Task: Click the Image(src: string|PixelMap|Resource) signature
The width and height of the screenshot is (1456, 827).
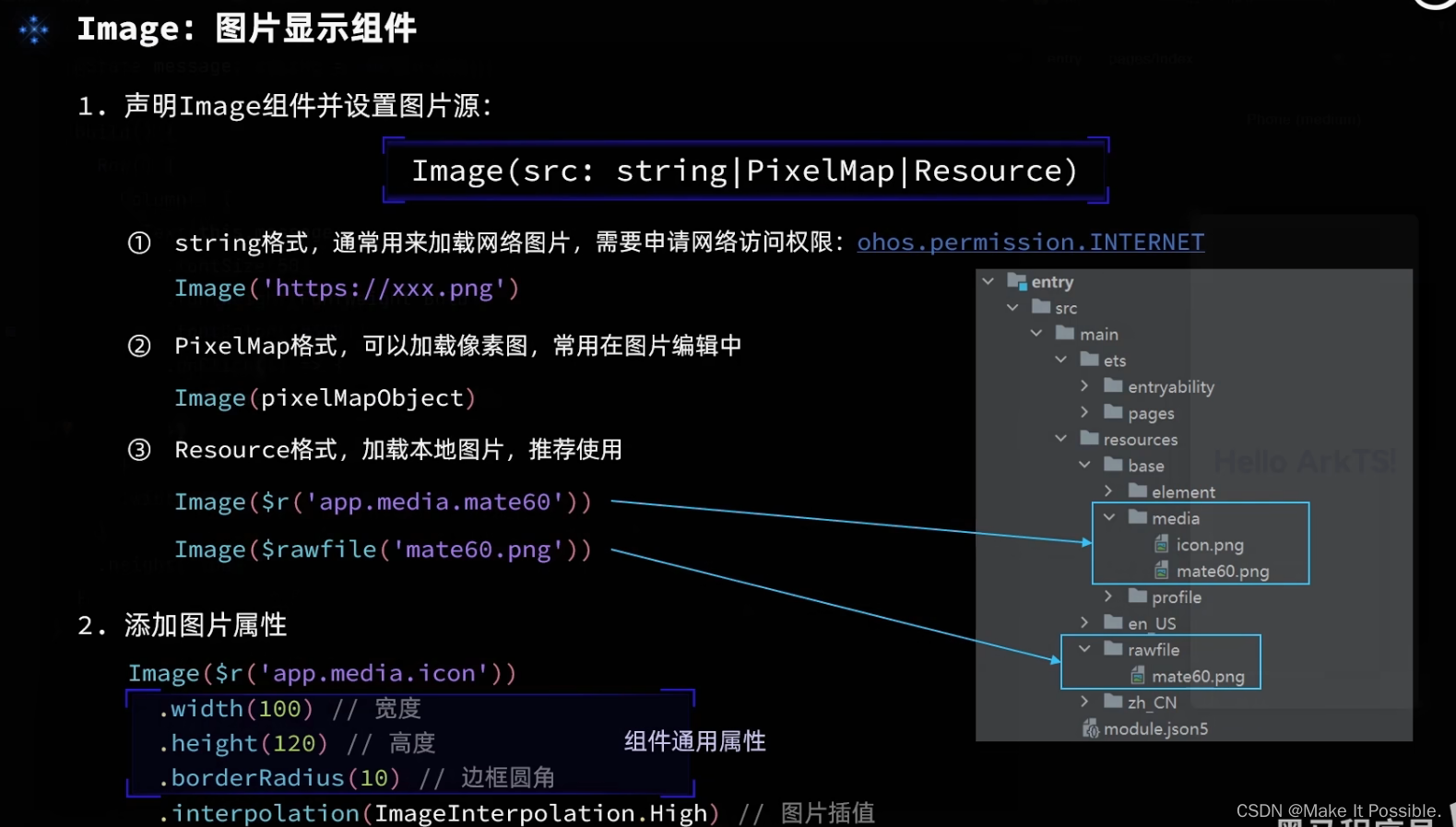Action: point(745,171)
